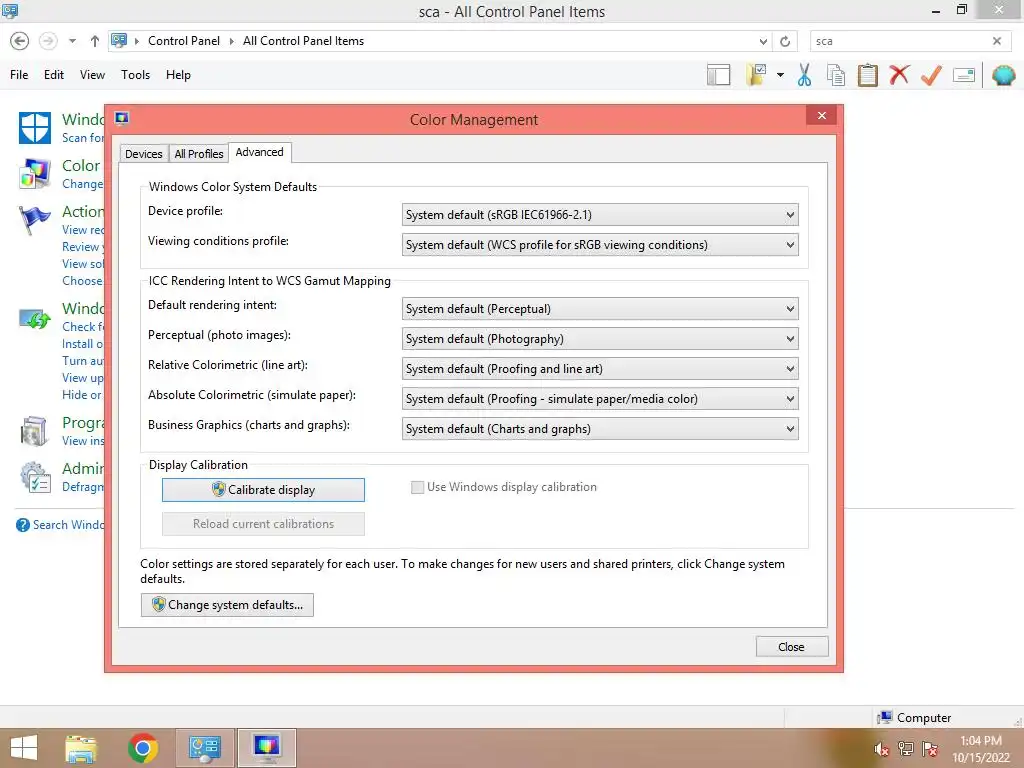The height and width of the screenshot is (768, 1024).
Task: Click the Calibrate display button
Action: (263, 490)
